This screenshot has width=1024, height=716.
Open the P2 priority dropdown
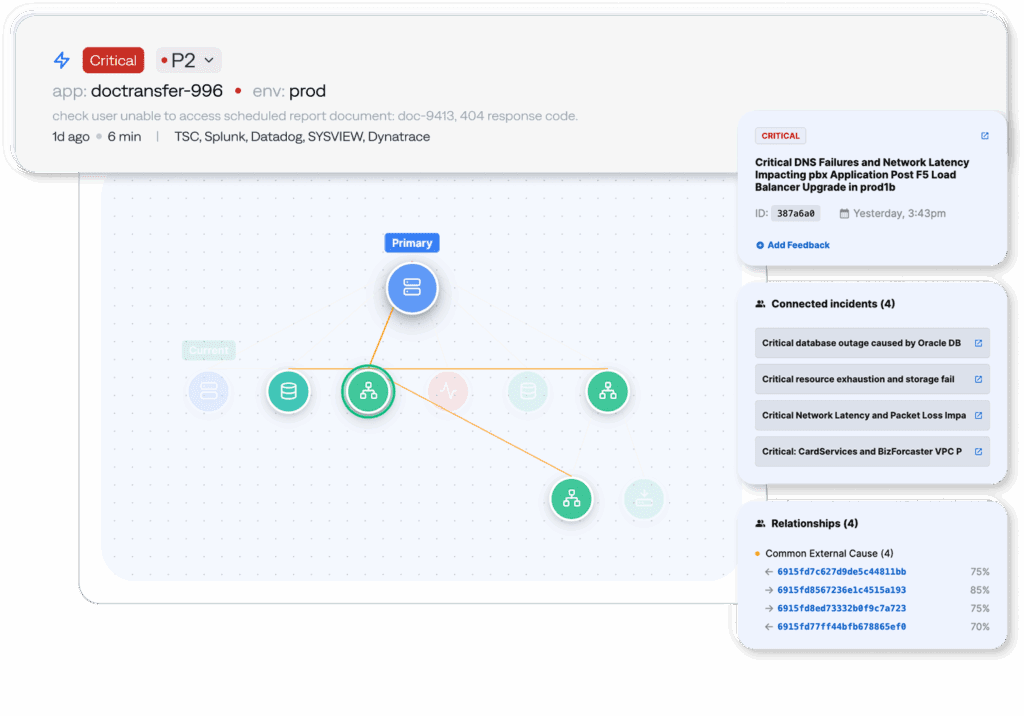point(188,60)
